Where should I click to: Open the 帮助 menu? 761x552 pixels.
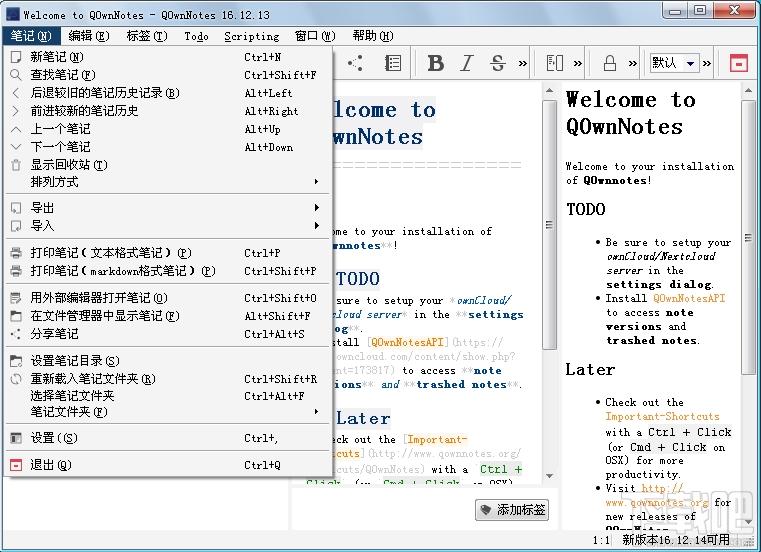coord(373,36)
